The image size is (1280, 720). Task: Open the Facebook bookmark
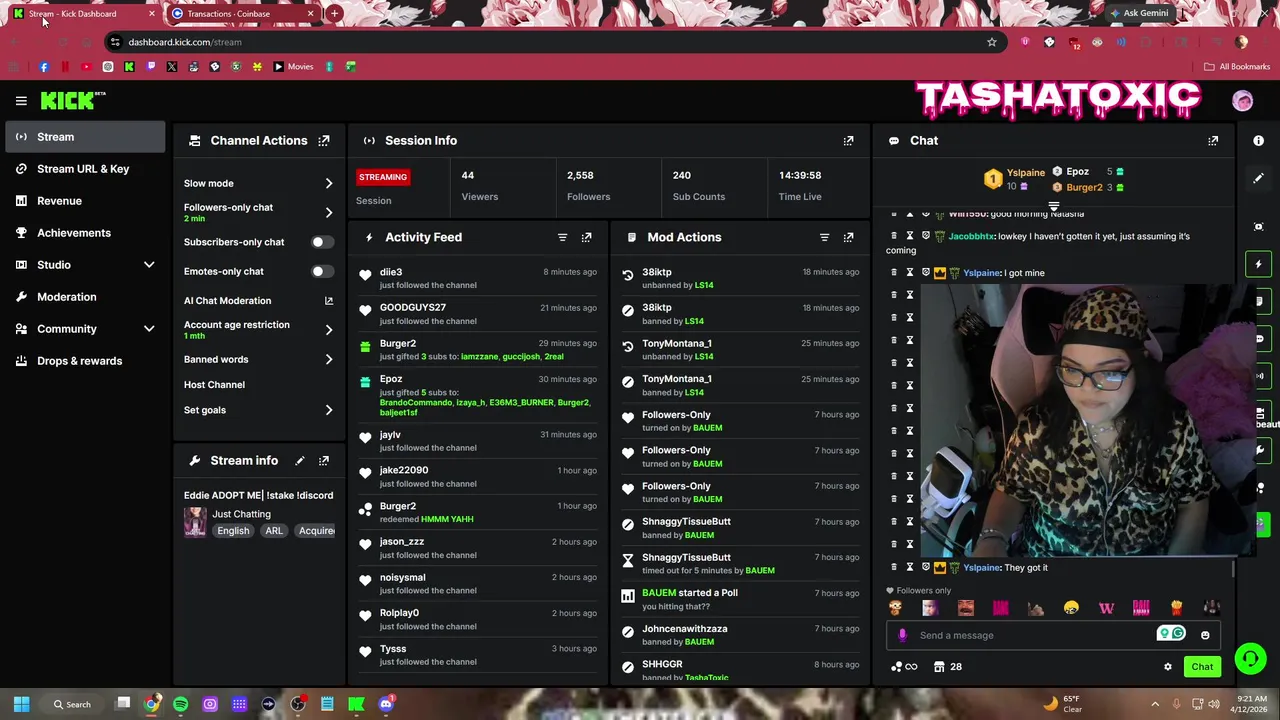tap(44, 67)
